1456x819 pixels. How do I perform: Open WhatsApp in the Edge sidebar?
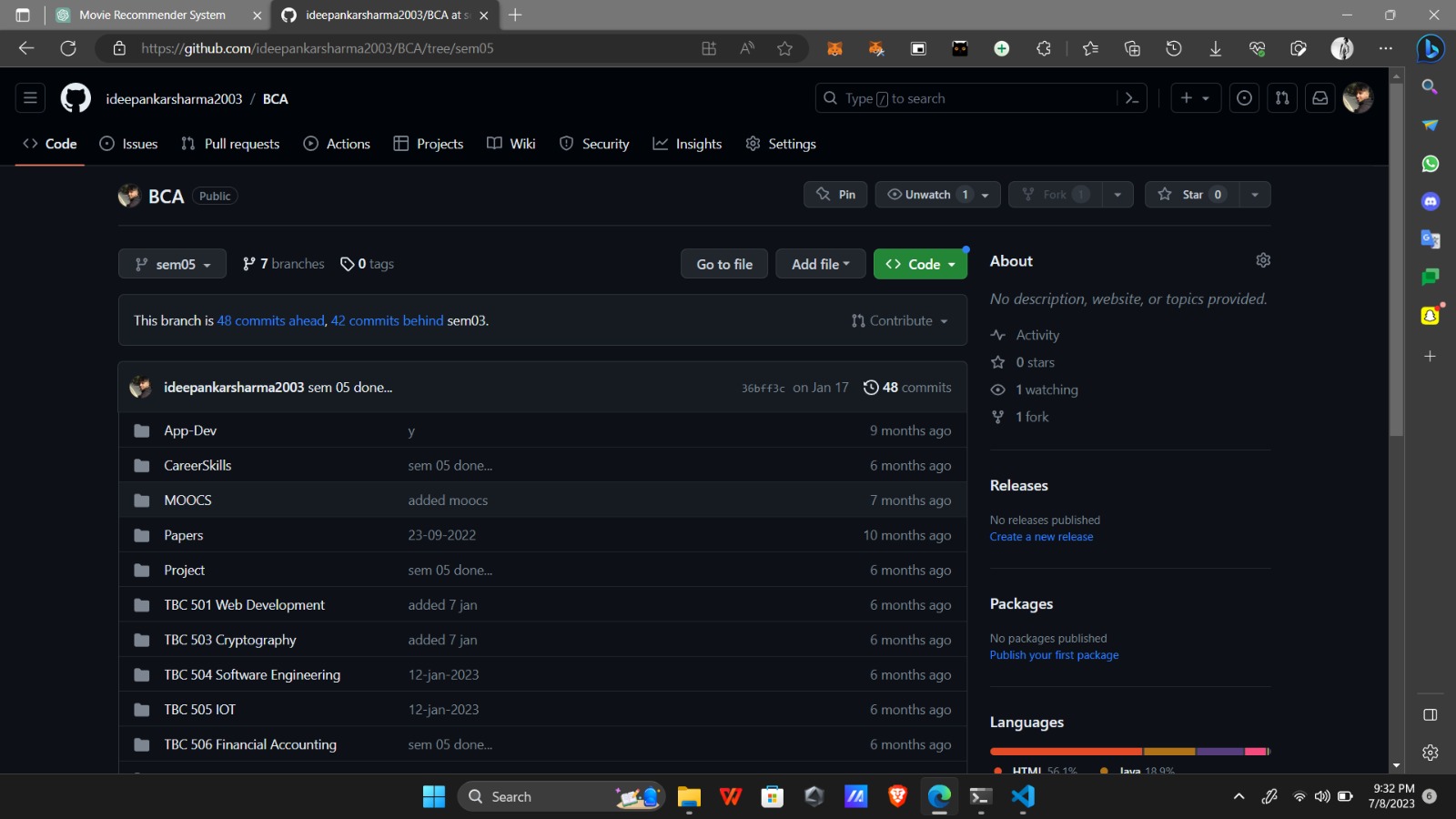(x=1431, y=164)
